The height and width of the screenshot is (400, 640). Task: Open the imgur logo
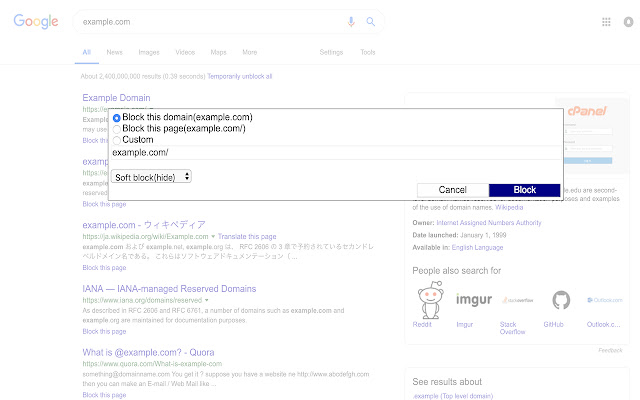tap(474, 300)
